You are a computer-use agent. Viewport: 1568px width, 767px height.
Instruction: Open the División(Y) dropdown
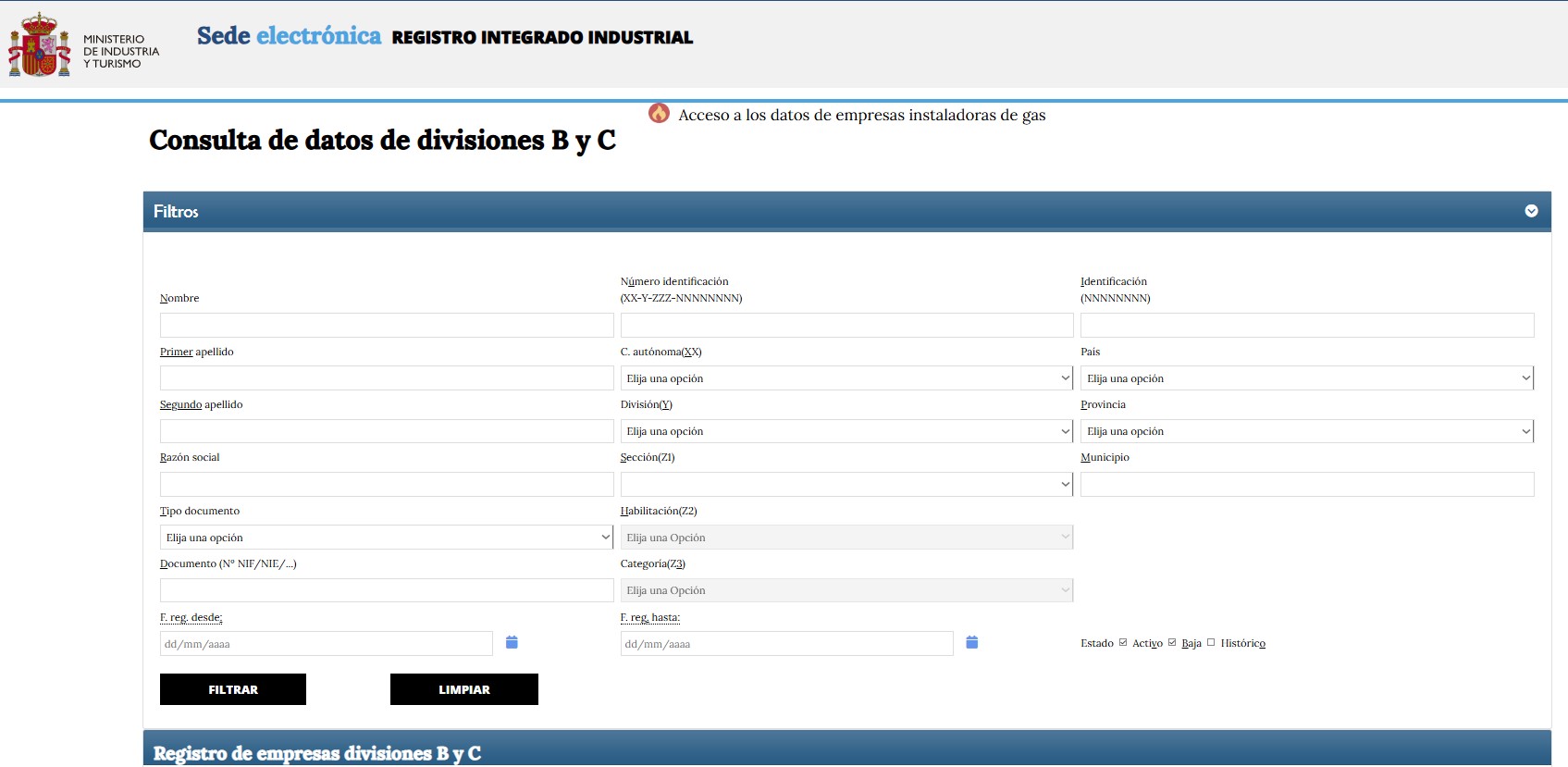846,431
